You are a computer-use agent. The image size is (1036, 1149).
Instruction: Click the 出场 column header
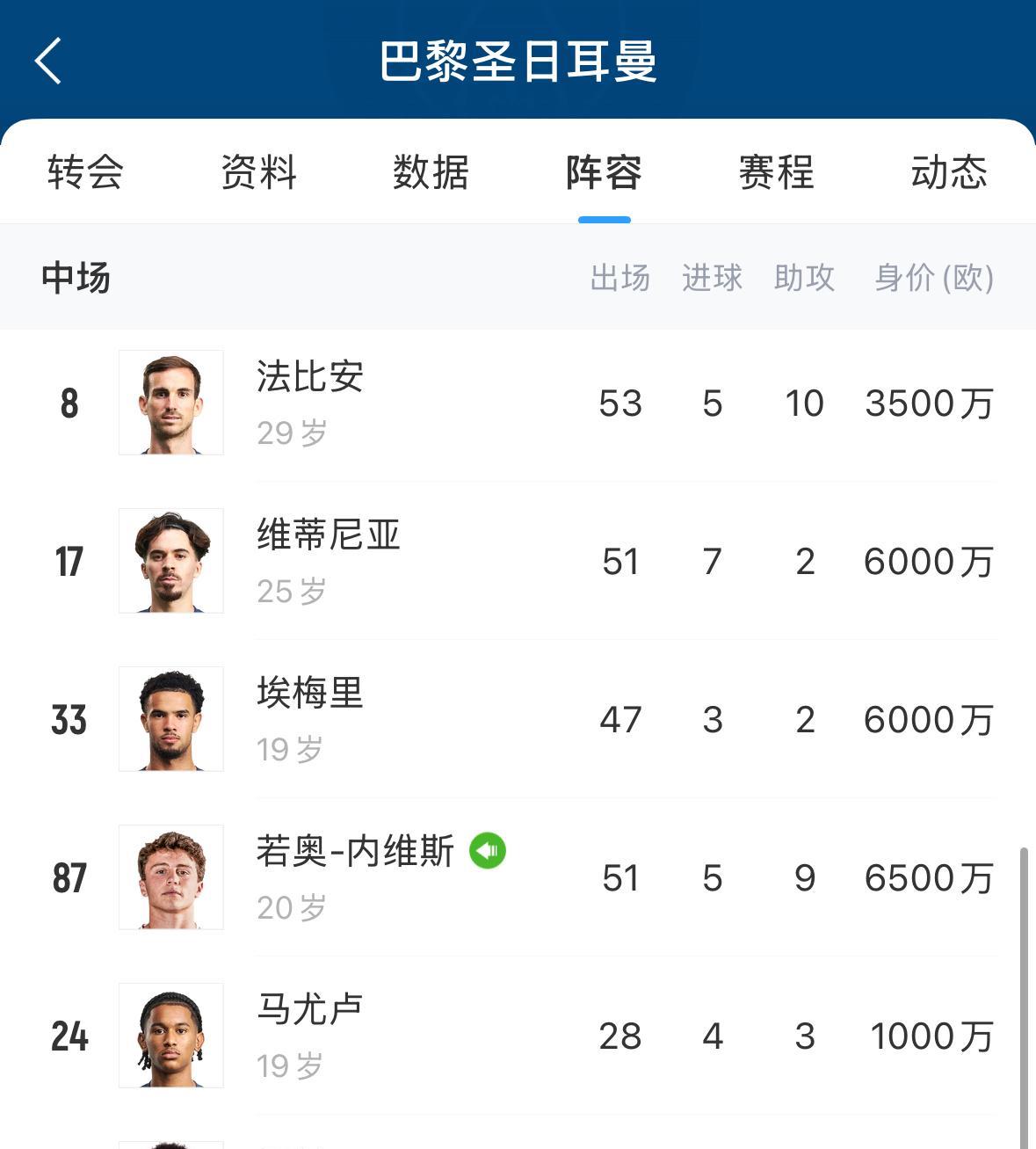620,278
